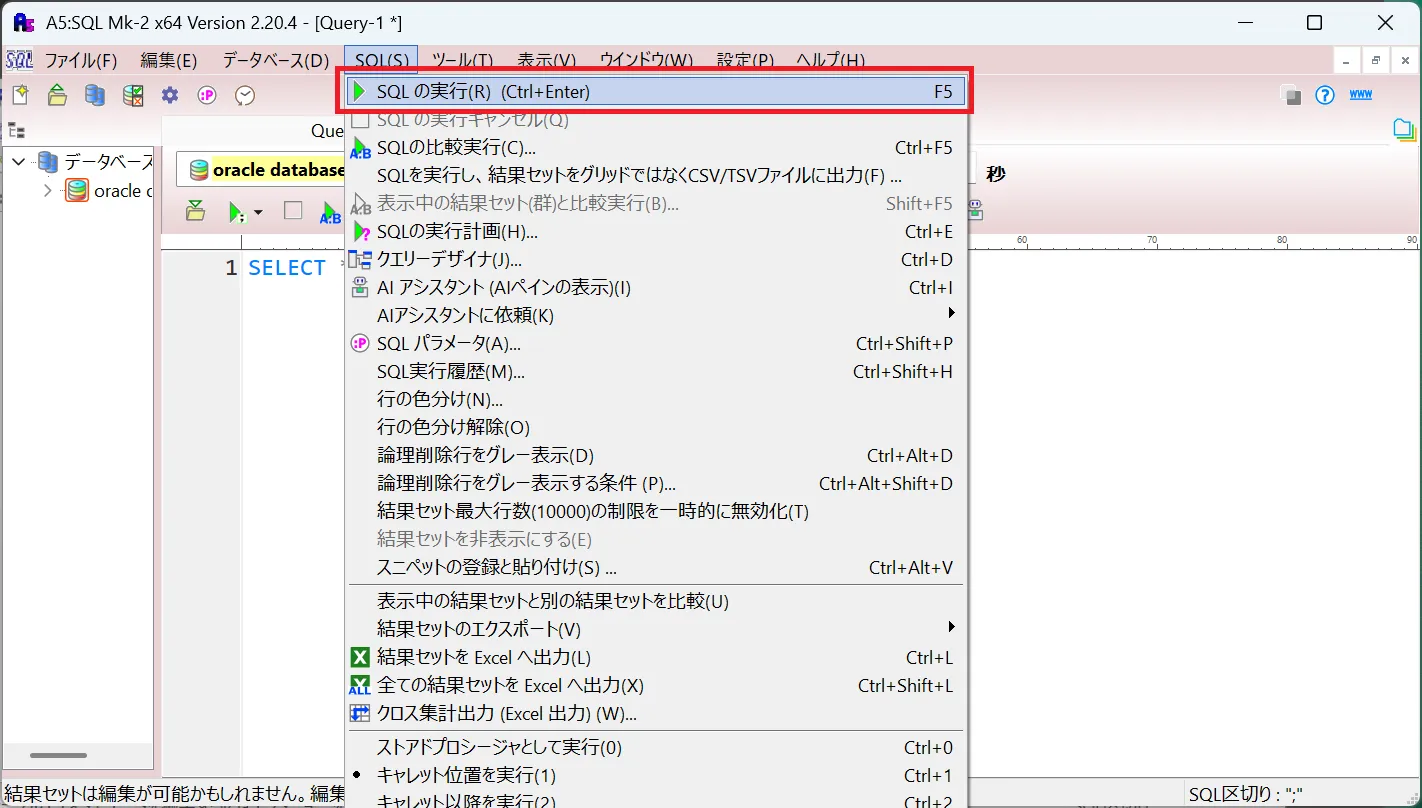This screenshot has width=1422, height=808.
Task: Open 結果セットのエクスポート(V) submenu
Action: coord(655,629)
